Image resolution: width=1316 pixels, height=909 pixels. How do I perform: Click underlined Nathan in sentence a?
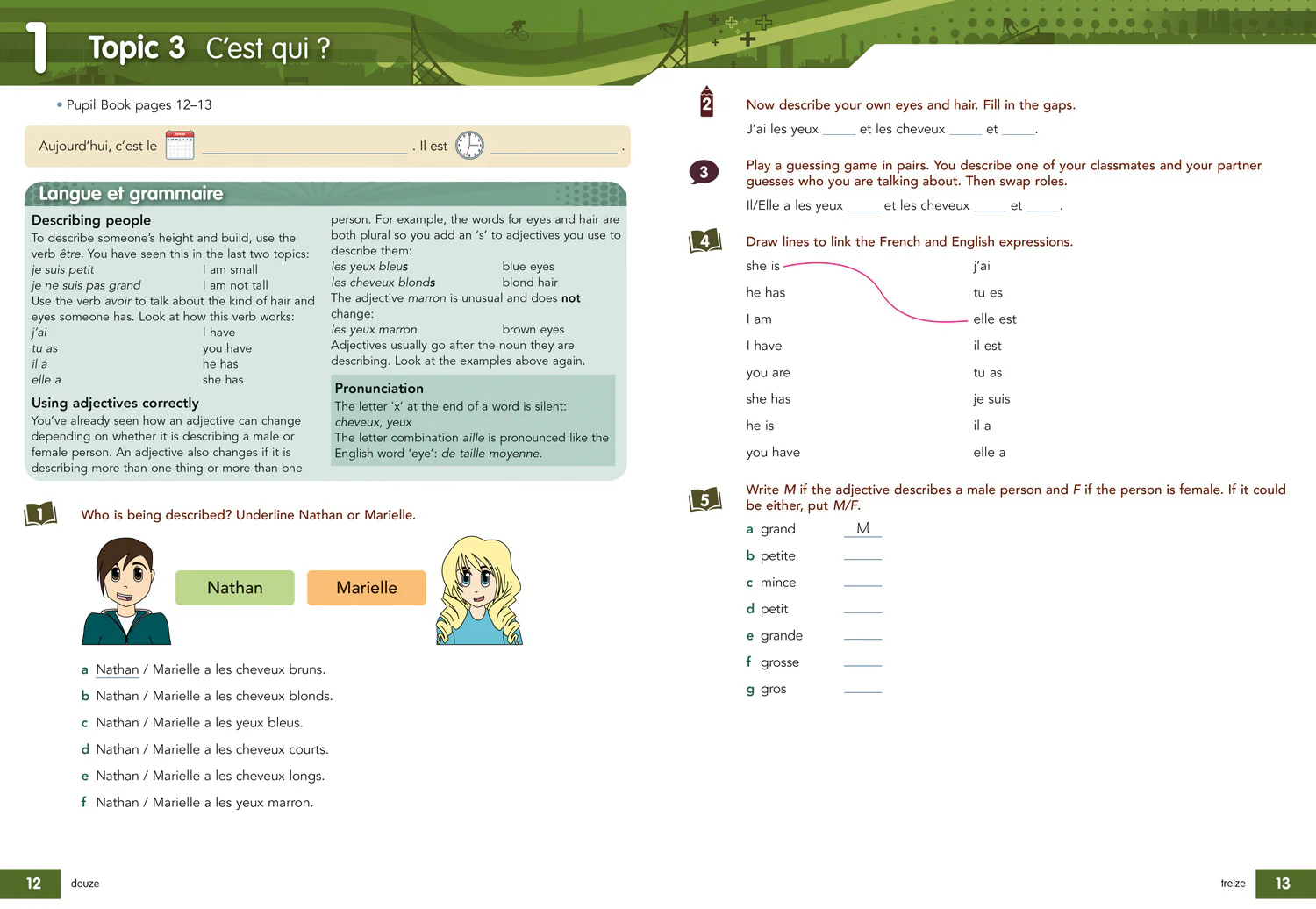[118, 669]
